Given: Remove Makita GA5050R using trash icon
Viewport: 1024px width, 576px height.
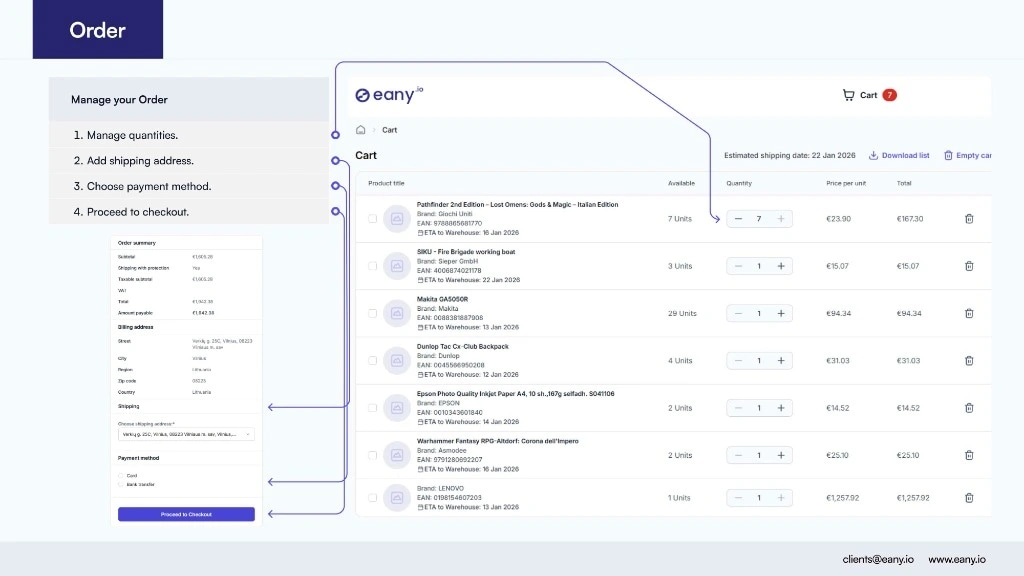Looking at the screenshot, I should click(x=969, y=313).
